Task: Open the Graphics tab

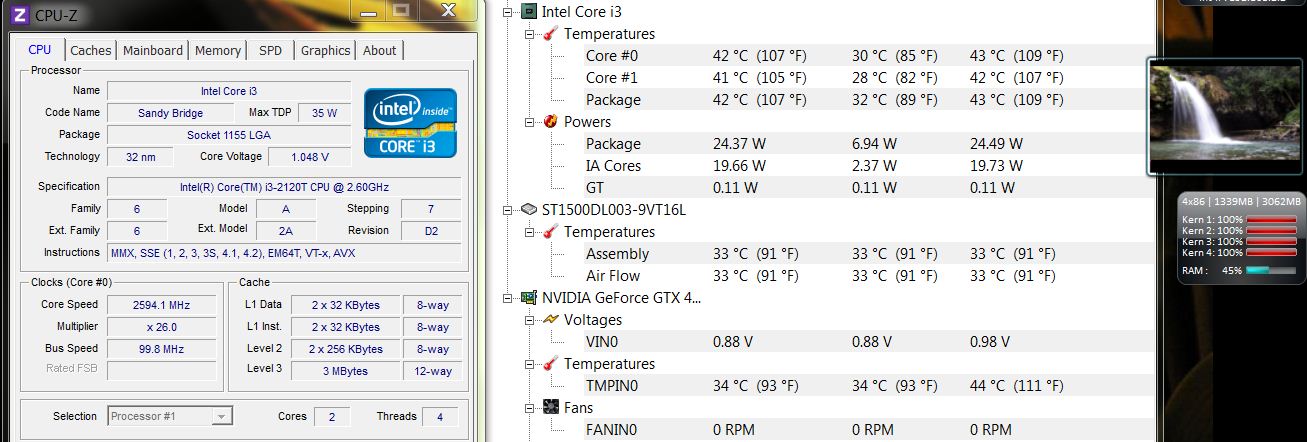Action: (325, 51)
